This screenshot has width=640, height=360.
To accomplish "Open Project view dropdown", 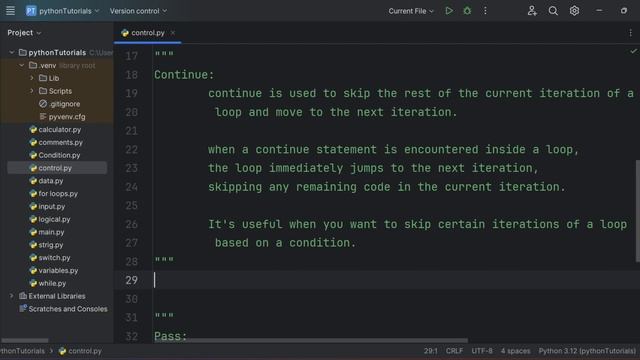I will tap(24, 33).
